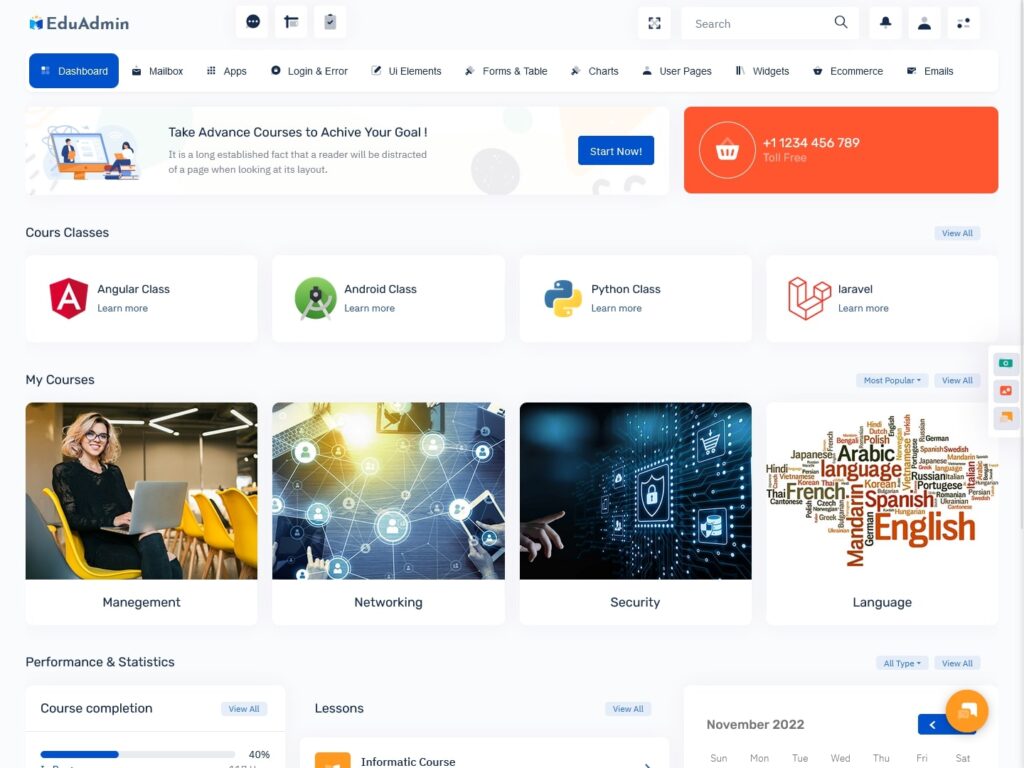This screenshot has width=1024, height=768.
Task: Open the Most Popular dropdown
Action: coord(892,380)
